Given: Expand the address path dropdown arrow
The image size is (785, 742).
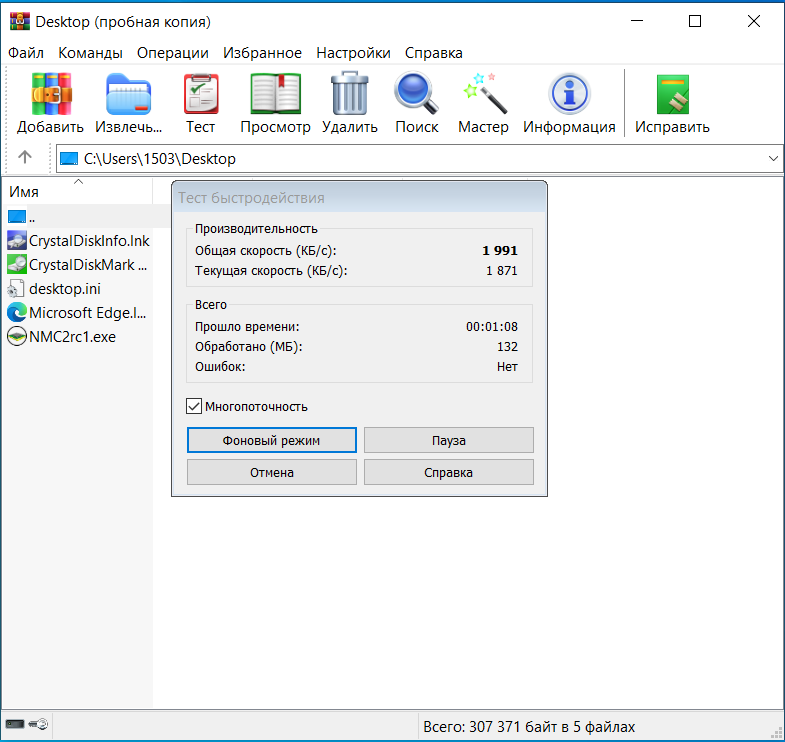Looking at the screenshot, I should tap(773, 159).
